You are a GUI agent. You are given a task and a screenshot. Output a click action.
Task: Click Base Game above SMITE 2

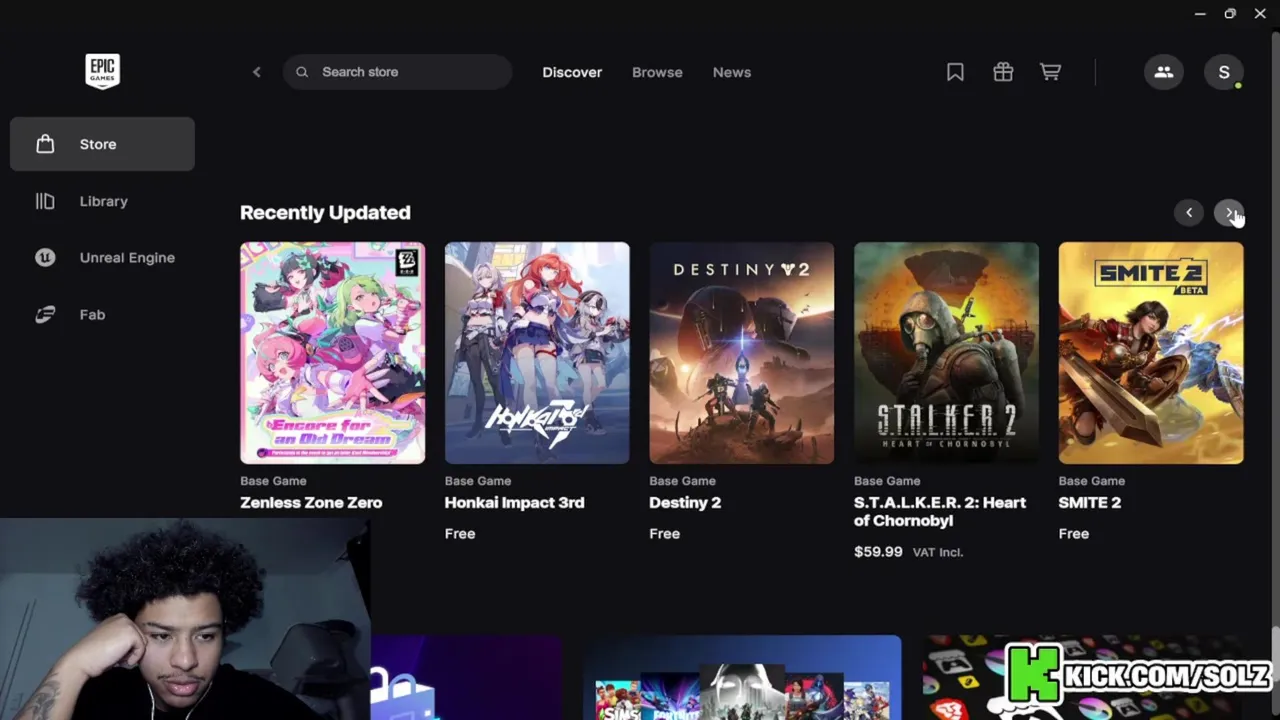point(1092,481)
